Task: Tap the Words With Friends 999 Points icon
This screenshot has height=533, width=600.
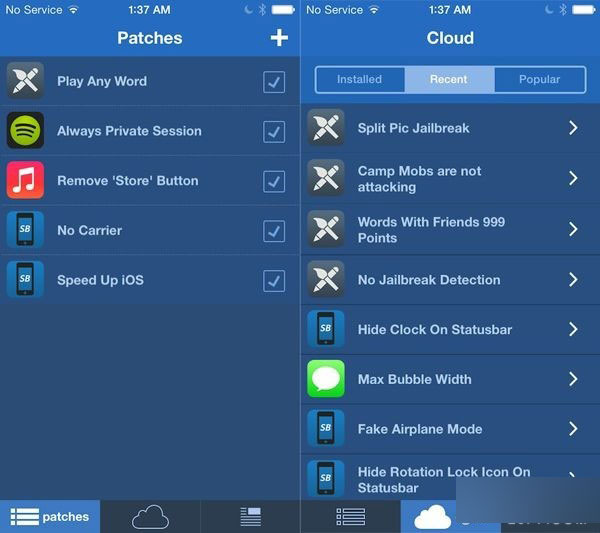Action: click(x=326, y=229)
